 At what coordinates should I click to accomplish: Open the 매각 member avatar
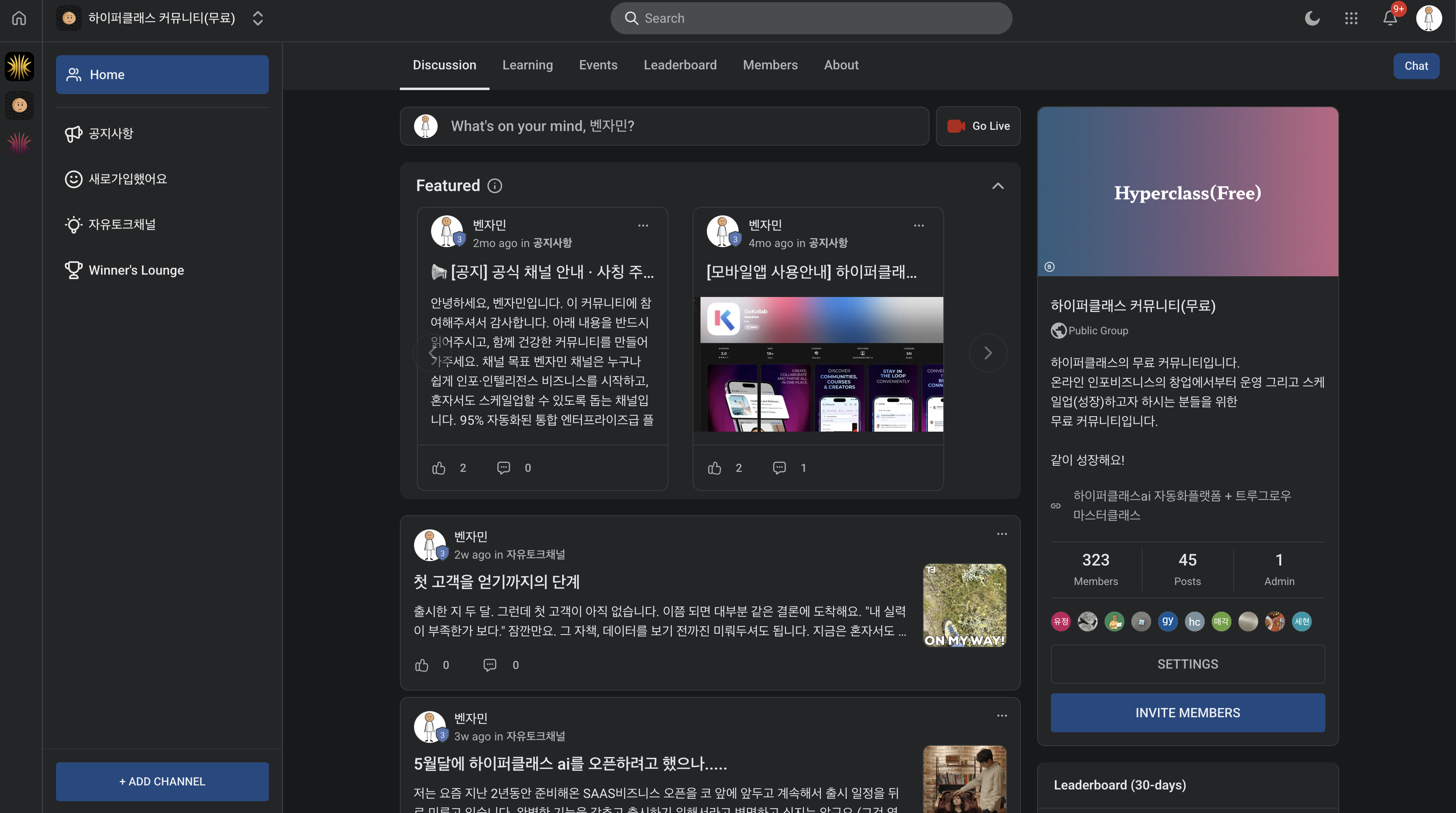pos(1222,622)
